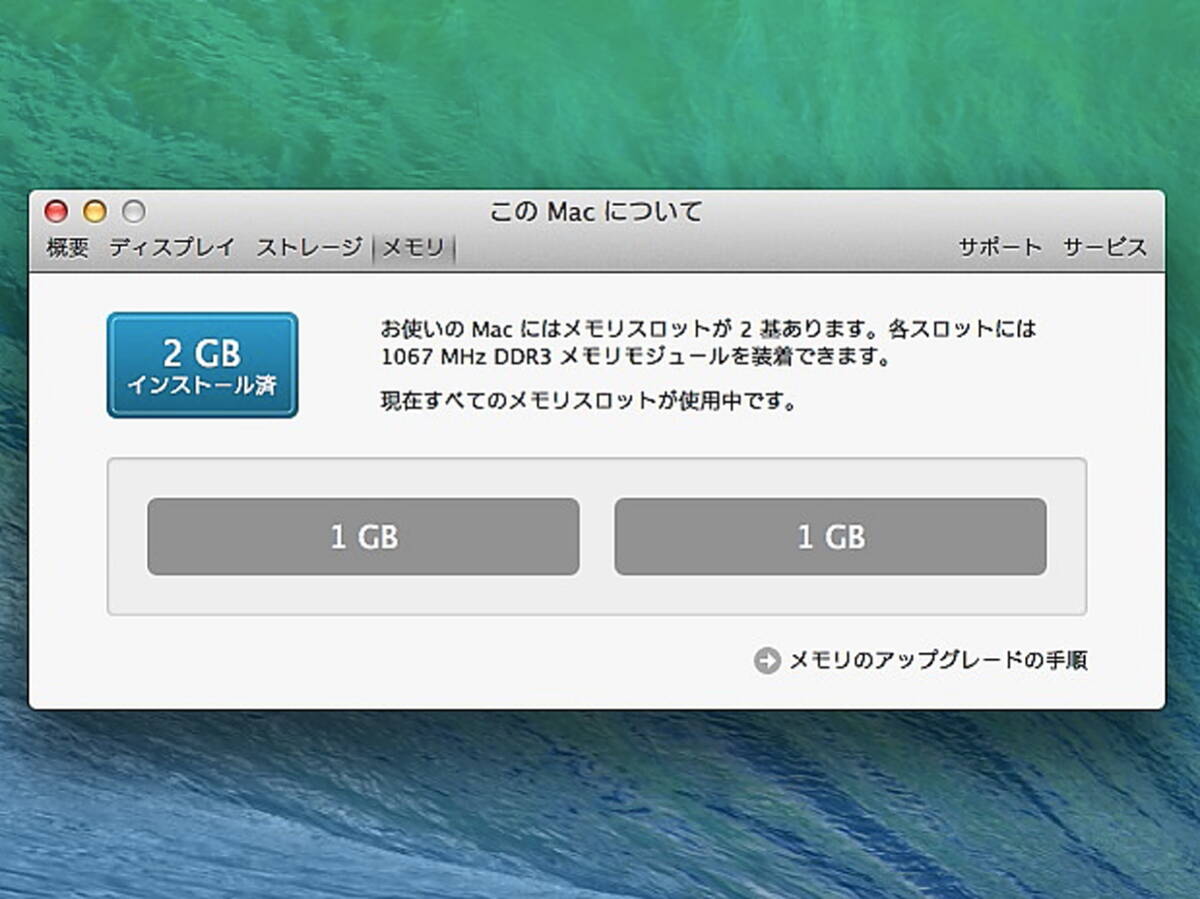Click the arrow icon beside メモリのアップグレードの手順
1200x899 pixels.
(767, 661)
